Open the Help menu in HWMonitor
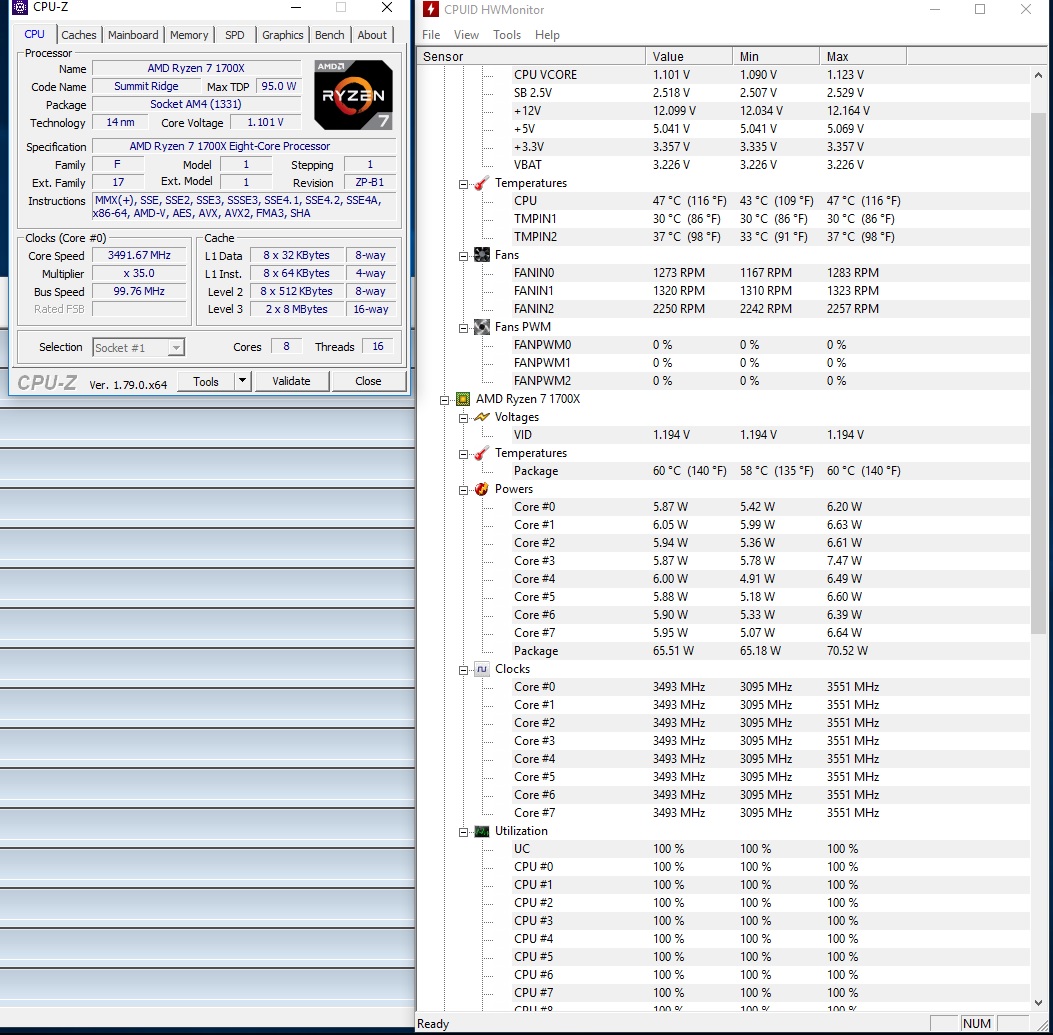 click(547, 35)
